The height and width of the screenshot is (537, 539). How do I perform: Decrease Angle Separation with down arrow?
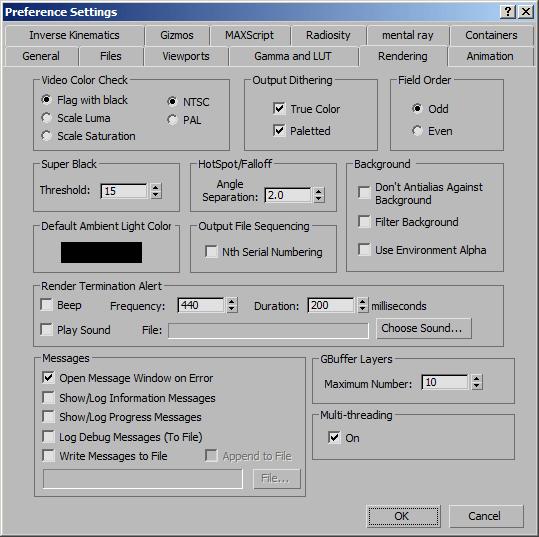(x=319, y=199)
